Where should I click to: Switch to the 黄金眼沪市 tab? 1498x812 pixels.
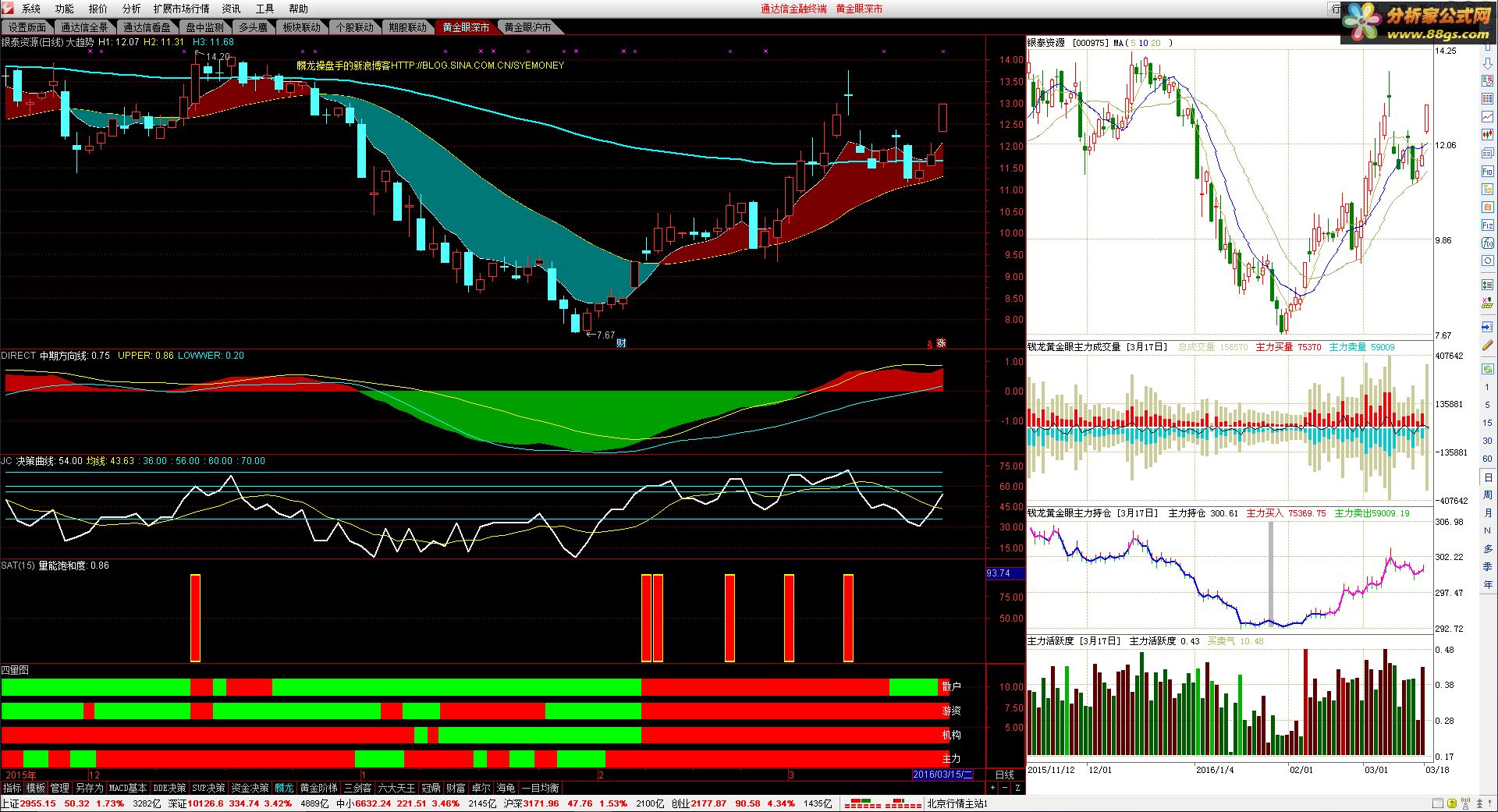click(x=527, y=27)
